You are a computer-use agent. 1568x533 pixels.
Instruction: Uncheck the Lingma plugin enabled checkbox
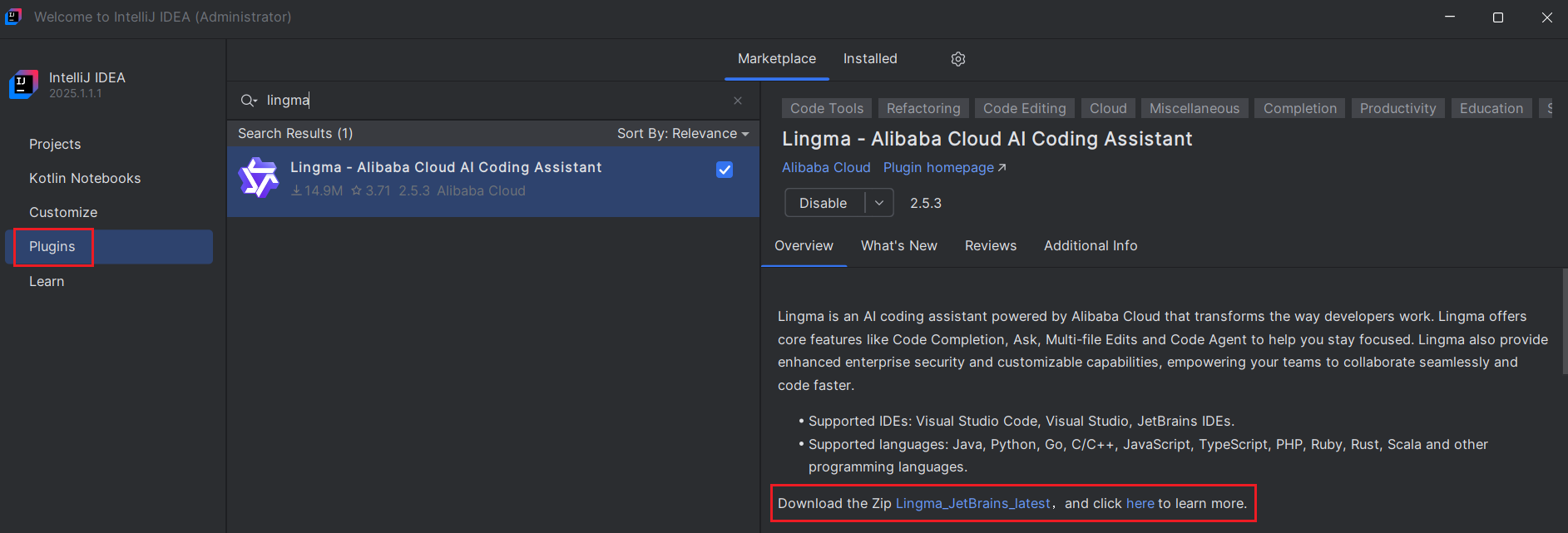coord(725,170)
